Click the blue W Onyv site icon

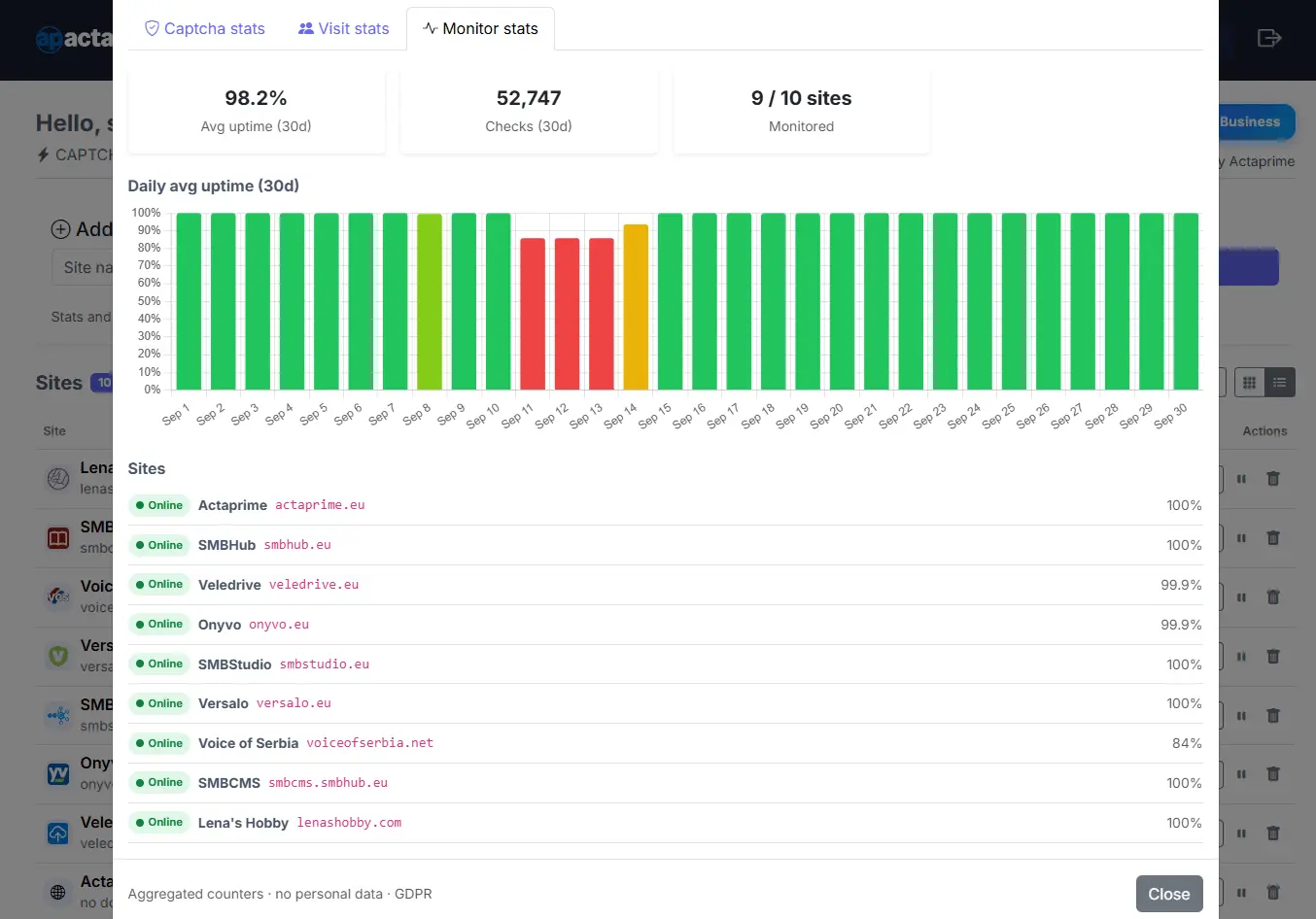[x=58, y=773]
